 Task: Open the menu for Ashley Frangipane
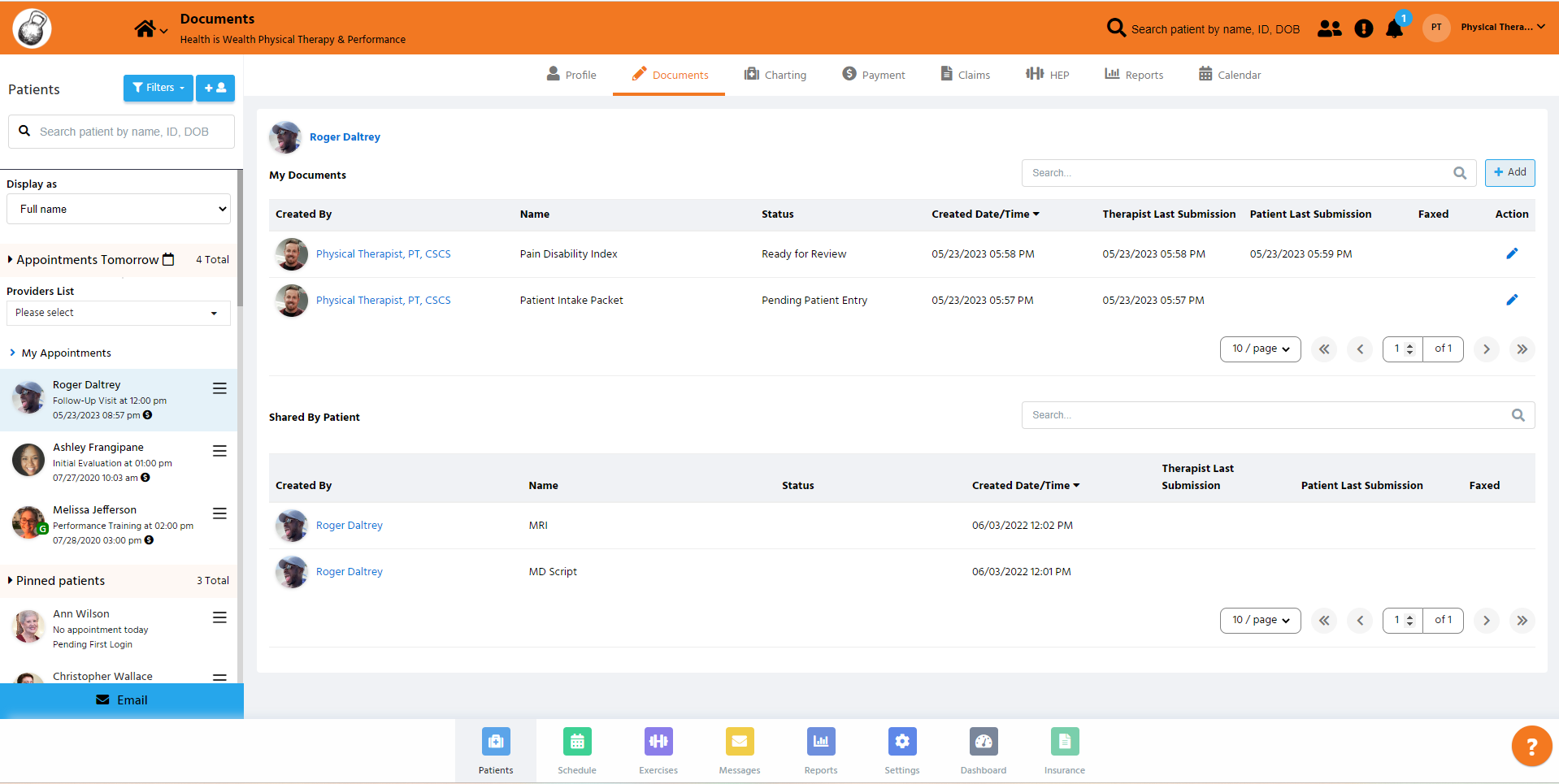[x=219, y=451]
